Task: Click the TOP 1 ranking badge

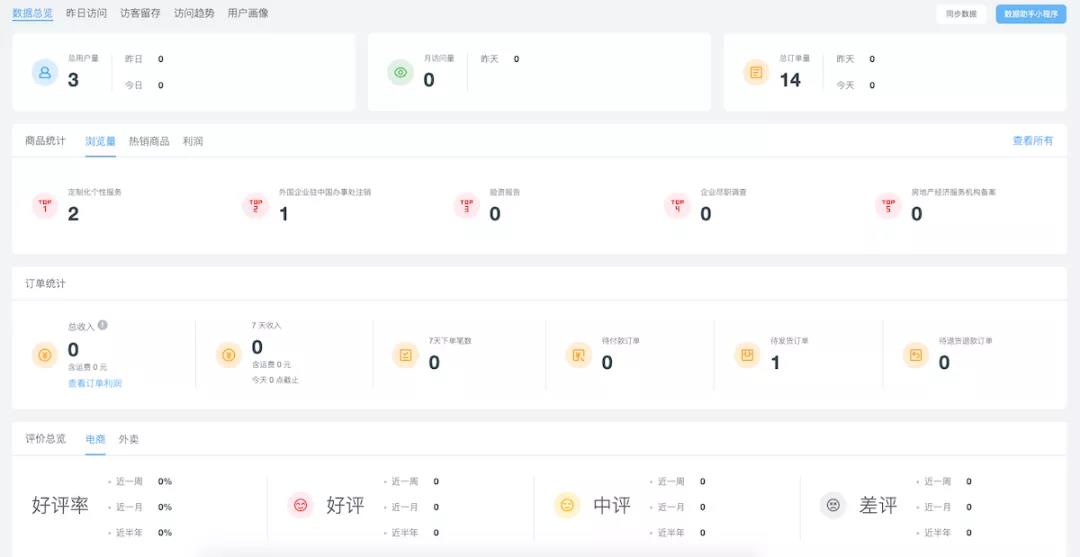Action: tap(45, 206)
